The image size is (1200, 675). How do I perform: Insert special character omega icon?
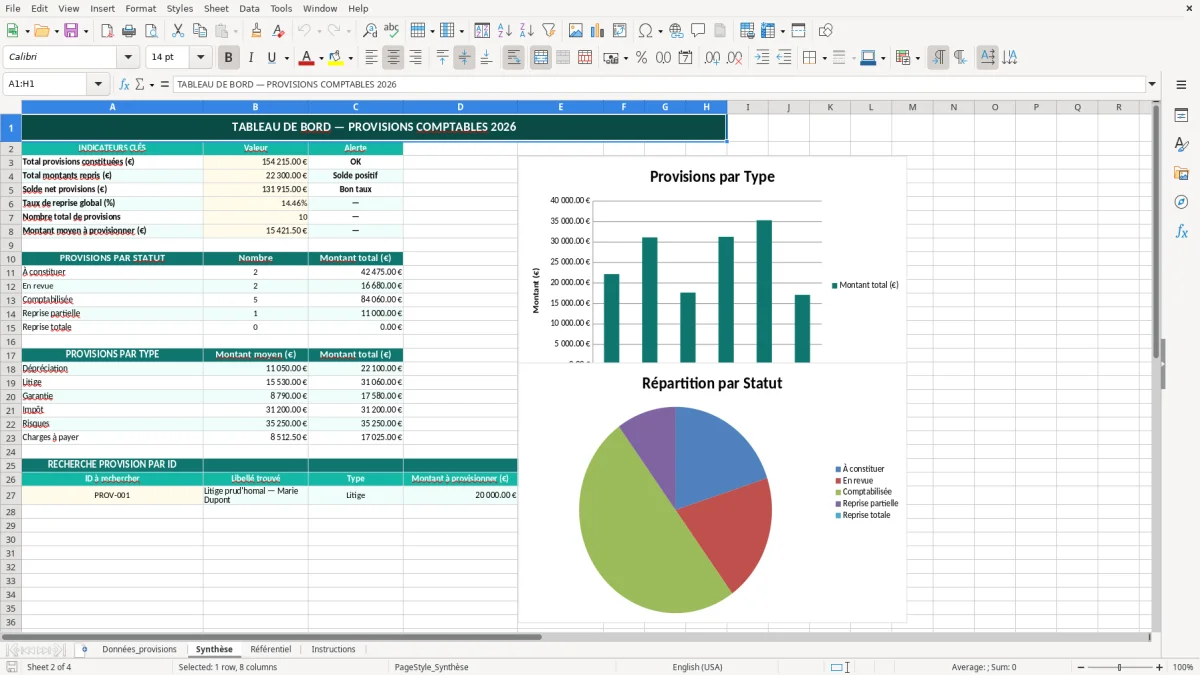(x=645, y=31)
